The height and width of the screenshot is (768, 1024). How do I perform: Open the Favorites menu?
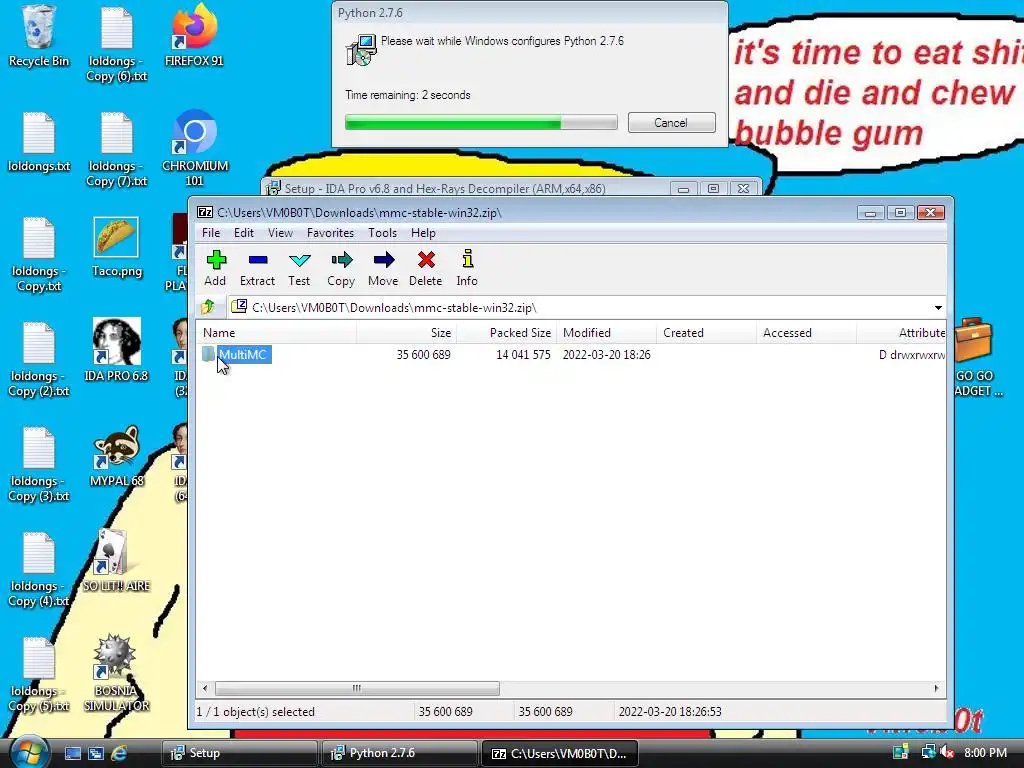tap(330, 233)
